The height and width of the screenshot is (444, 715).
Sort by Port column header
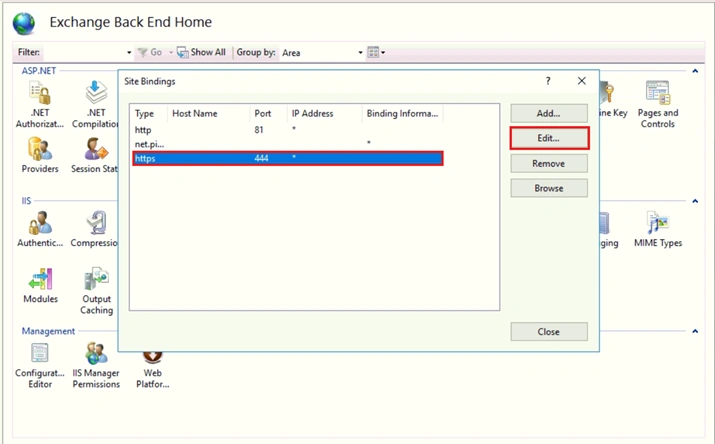click(x=268, y=114)
